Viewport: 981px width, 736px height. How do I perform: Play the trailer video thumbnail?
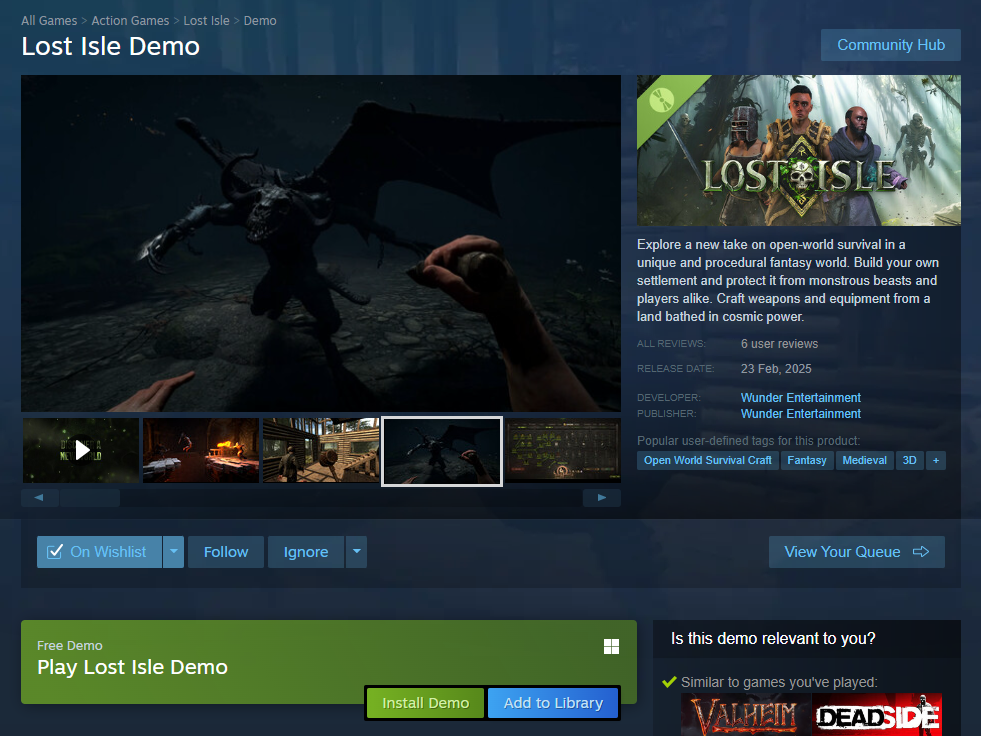(x=81, y=450)
